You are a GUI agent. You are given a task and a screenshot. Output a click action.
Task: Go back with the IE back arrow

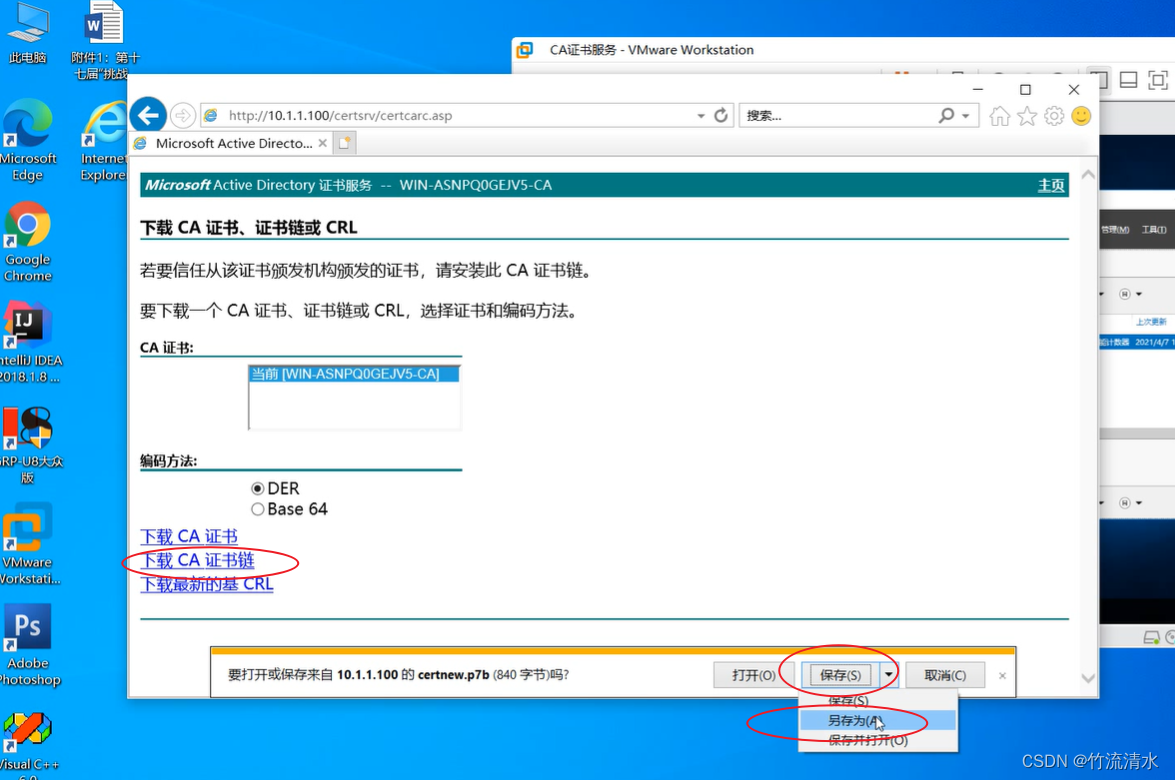(x=148, y=115)
